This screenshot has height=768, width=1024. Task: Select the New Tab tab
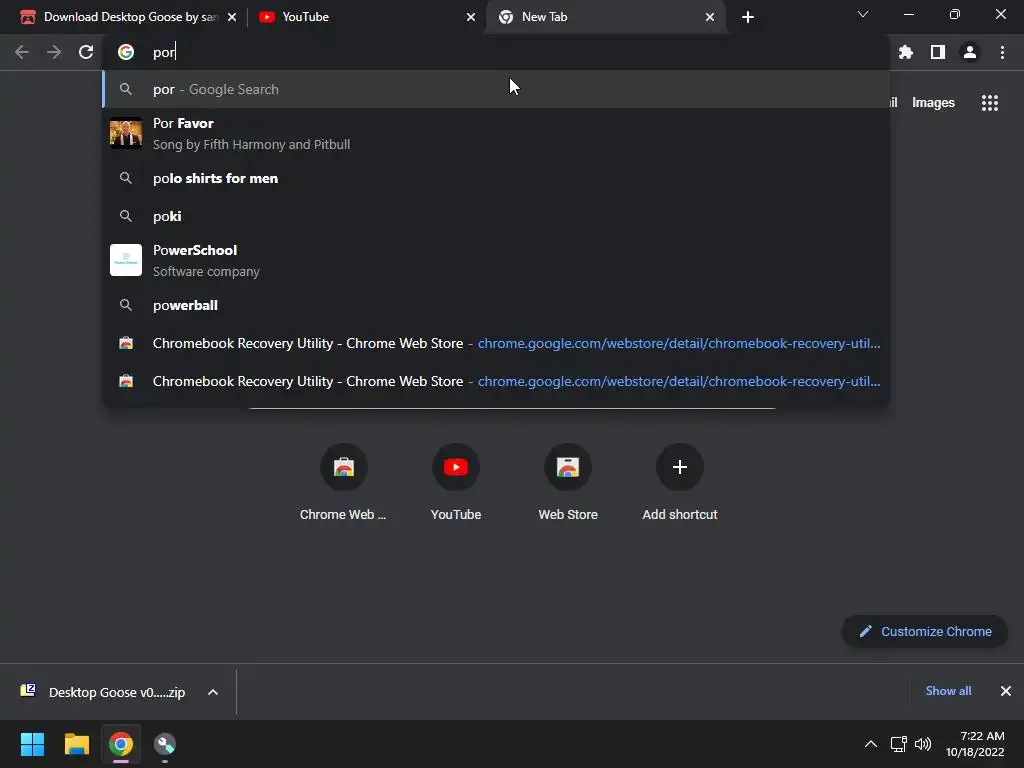pos(605,17)
